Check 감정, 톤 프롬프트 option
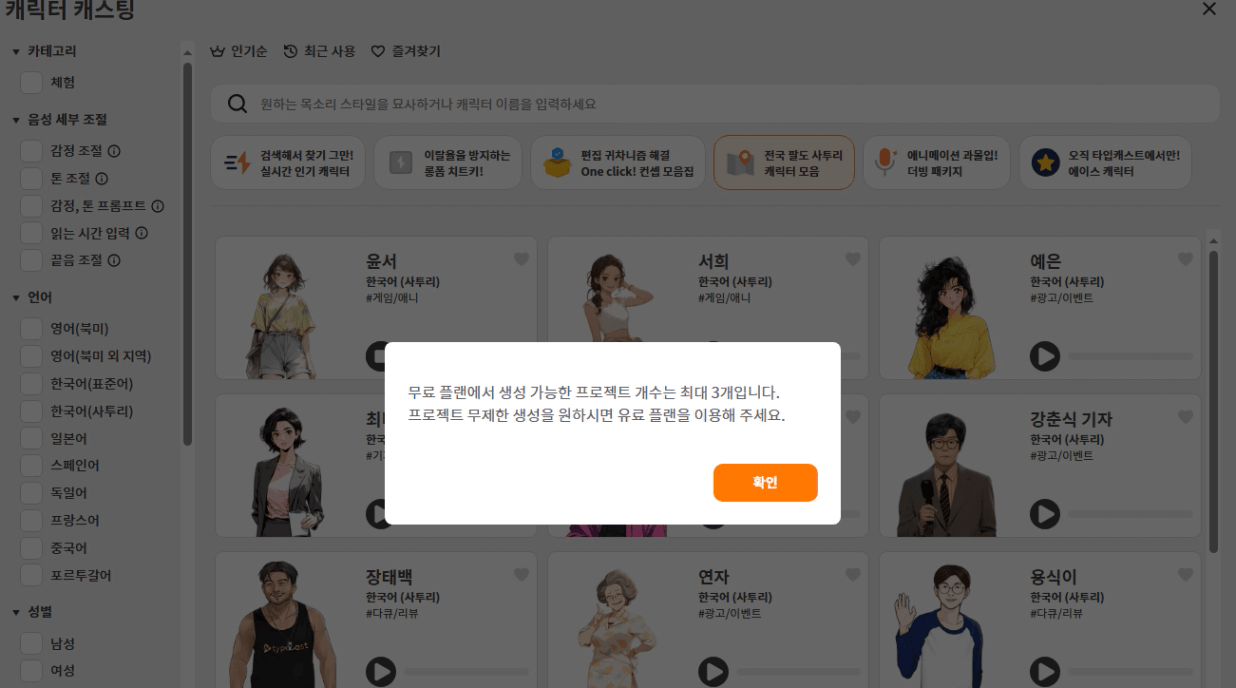Viewport: 1236px width, 688px height. click(32, 206)
